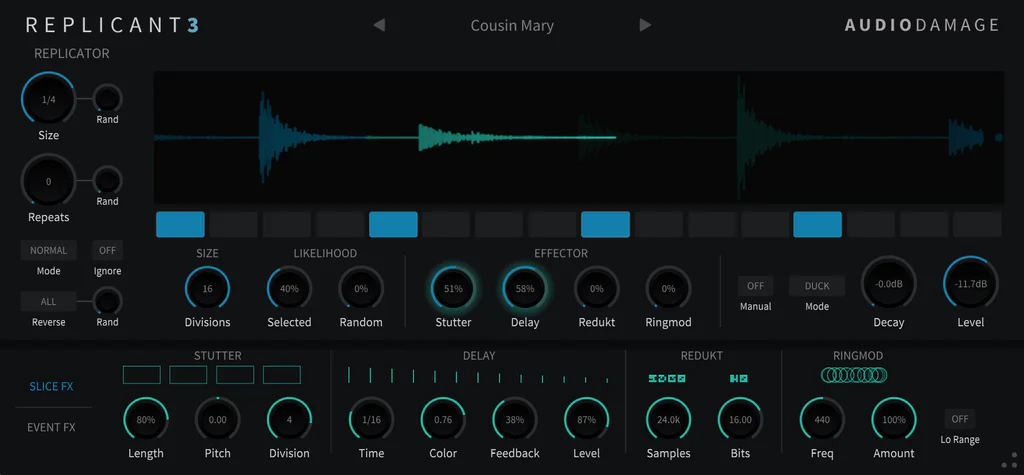Click the Likelihood Selected knob

coord(289,288)
